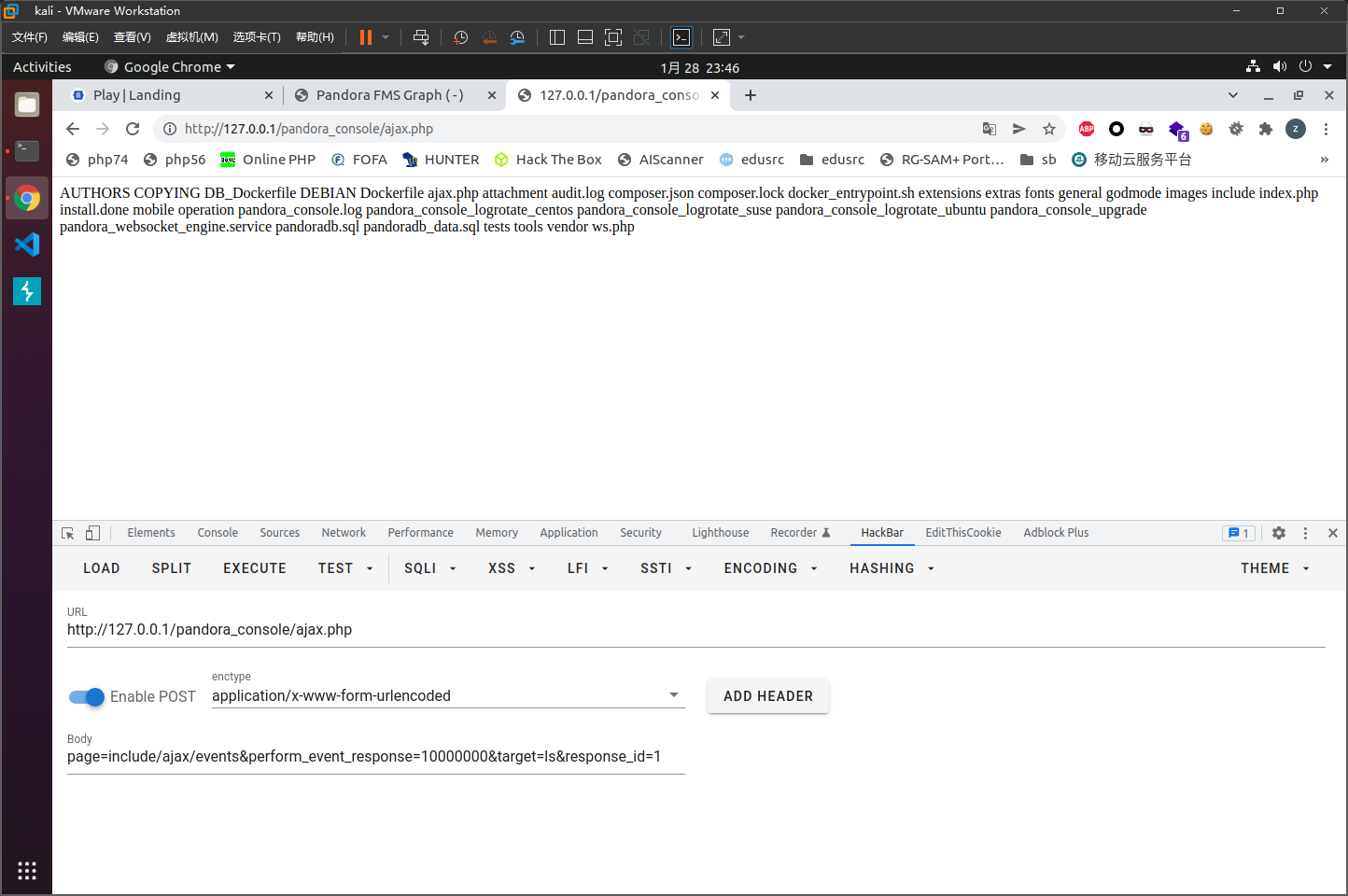The image size is (1348, 896).
Task: Open the Console tab
Action: tap(218, 533)
